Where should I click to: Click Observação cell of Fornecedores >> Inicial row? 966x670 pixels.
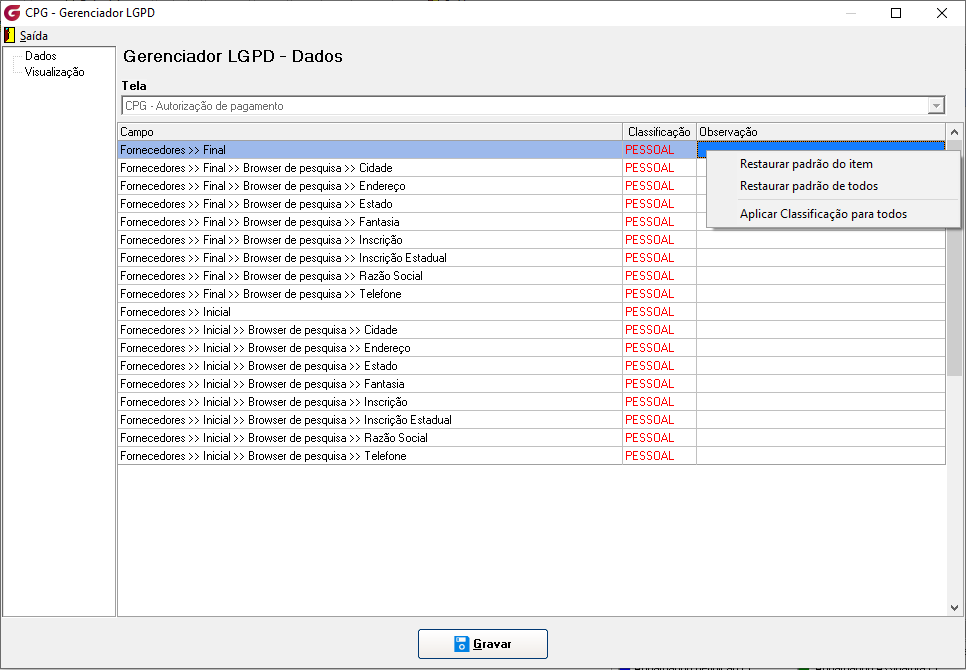821,312
